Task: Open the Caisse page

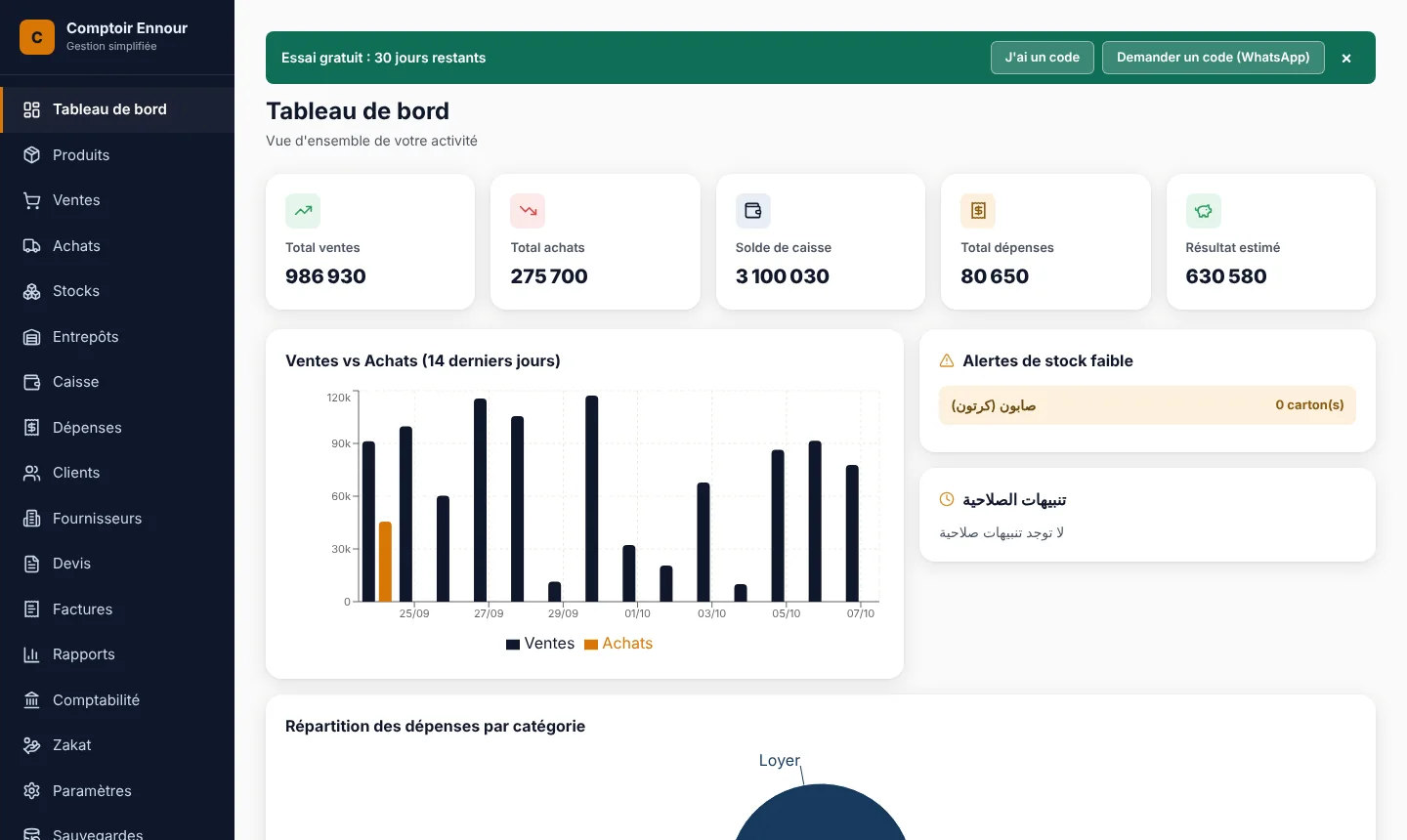Action: (117, 382)
